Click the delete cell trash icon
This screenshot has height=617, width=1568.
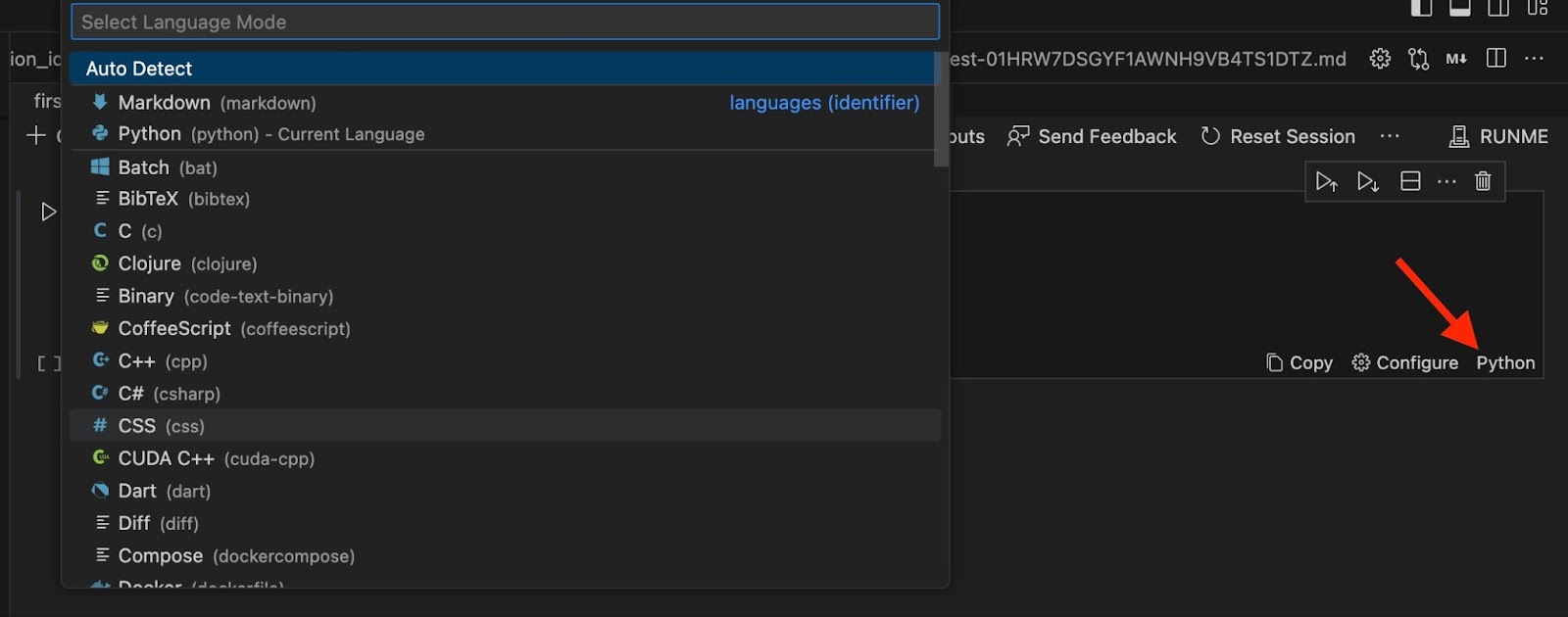click(1483, 181)
